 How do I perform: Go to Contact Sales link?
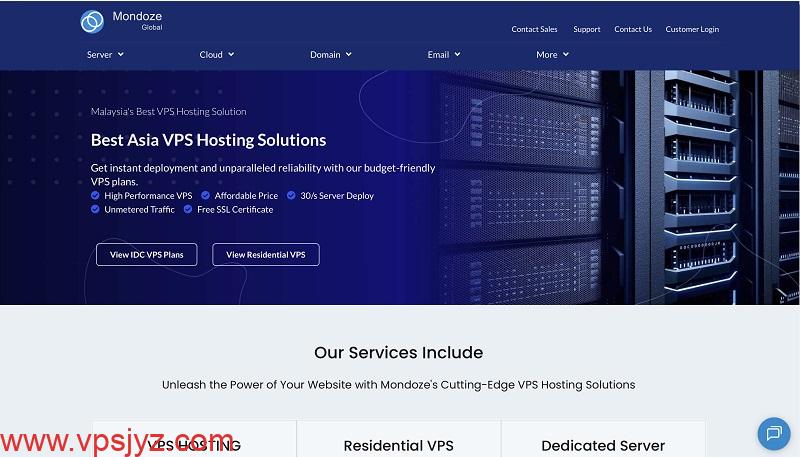(x=534, y=29)
